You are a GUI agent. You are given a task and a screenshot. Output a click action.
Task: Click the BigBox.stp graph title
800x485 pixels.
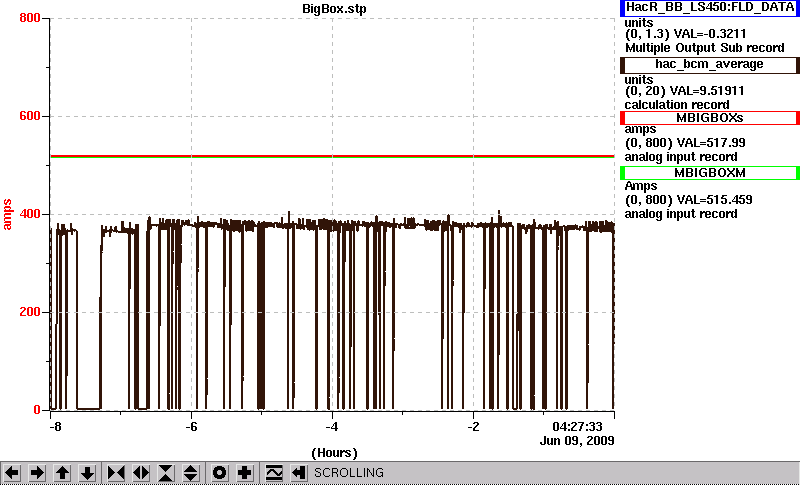334,9
